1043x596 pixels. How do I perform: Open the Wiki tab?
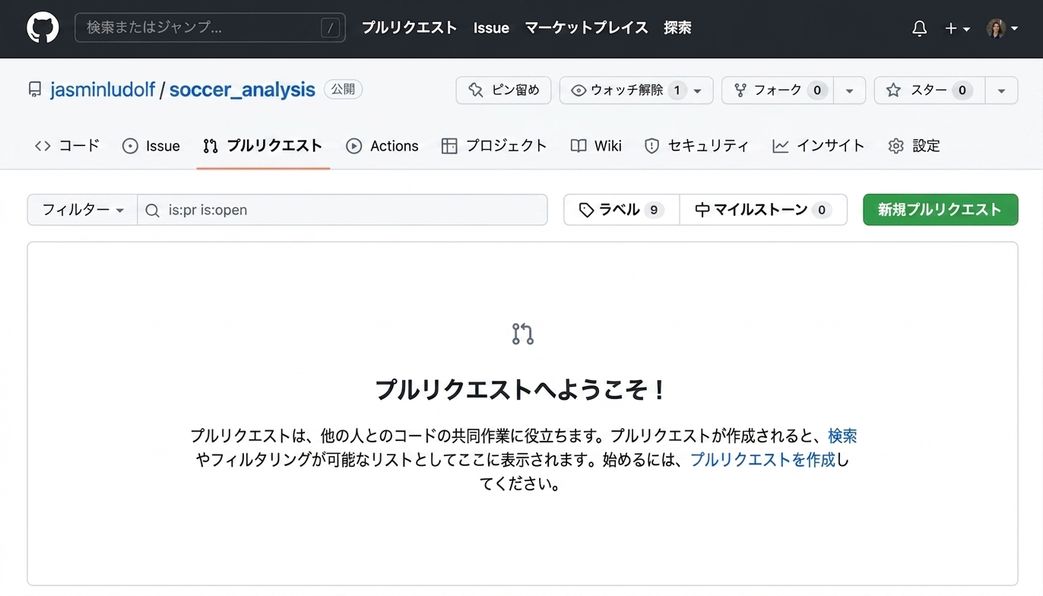click(596, 146)
